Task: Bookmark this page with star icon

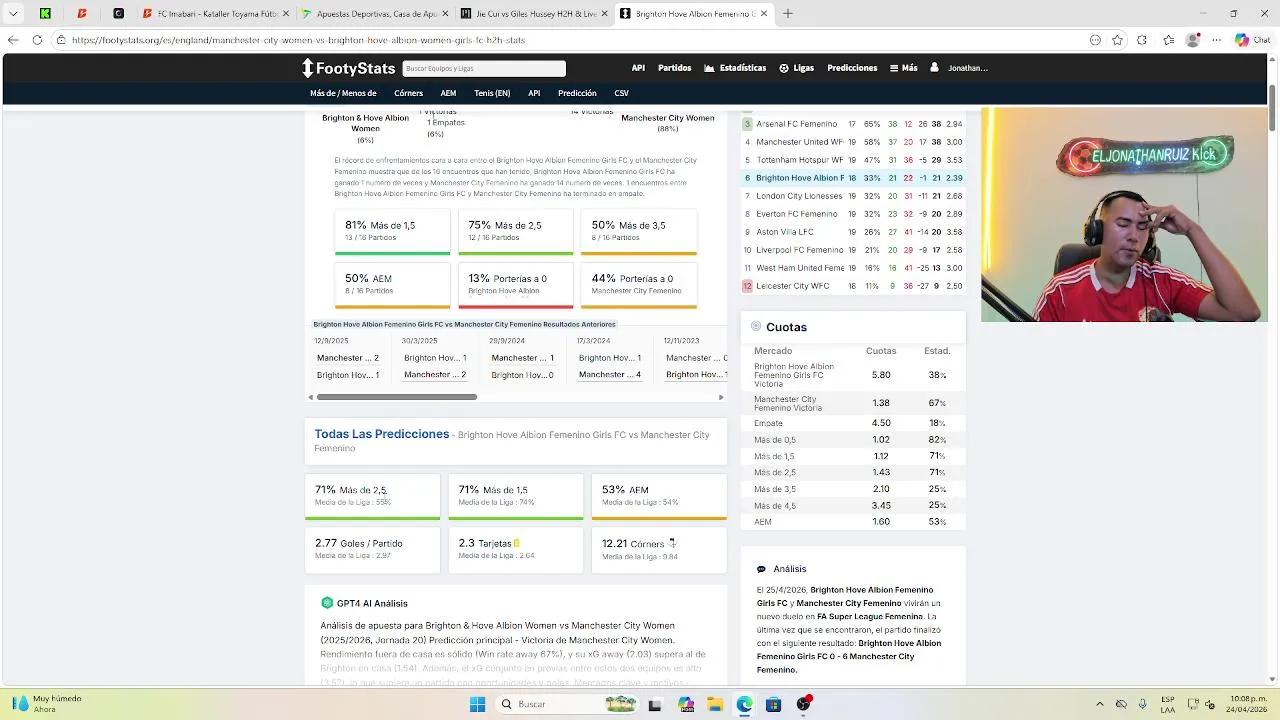Action: (x=1117, y=40)
